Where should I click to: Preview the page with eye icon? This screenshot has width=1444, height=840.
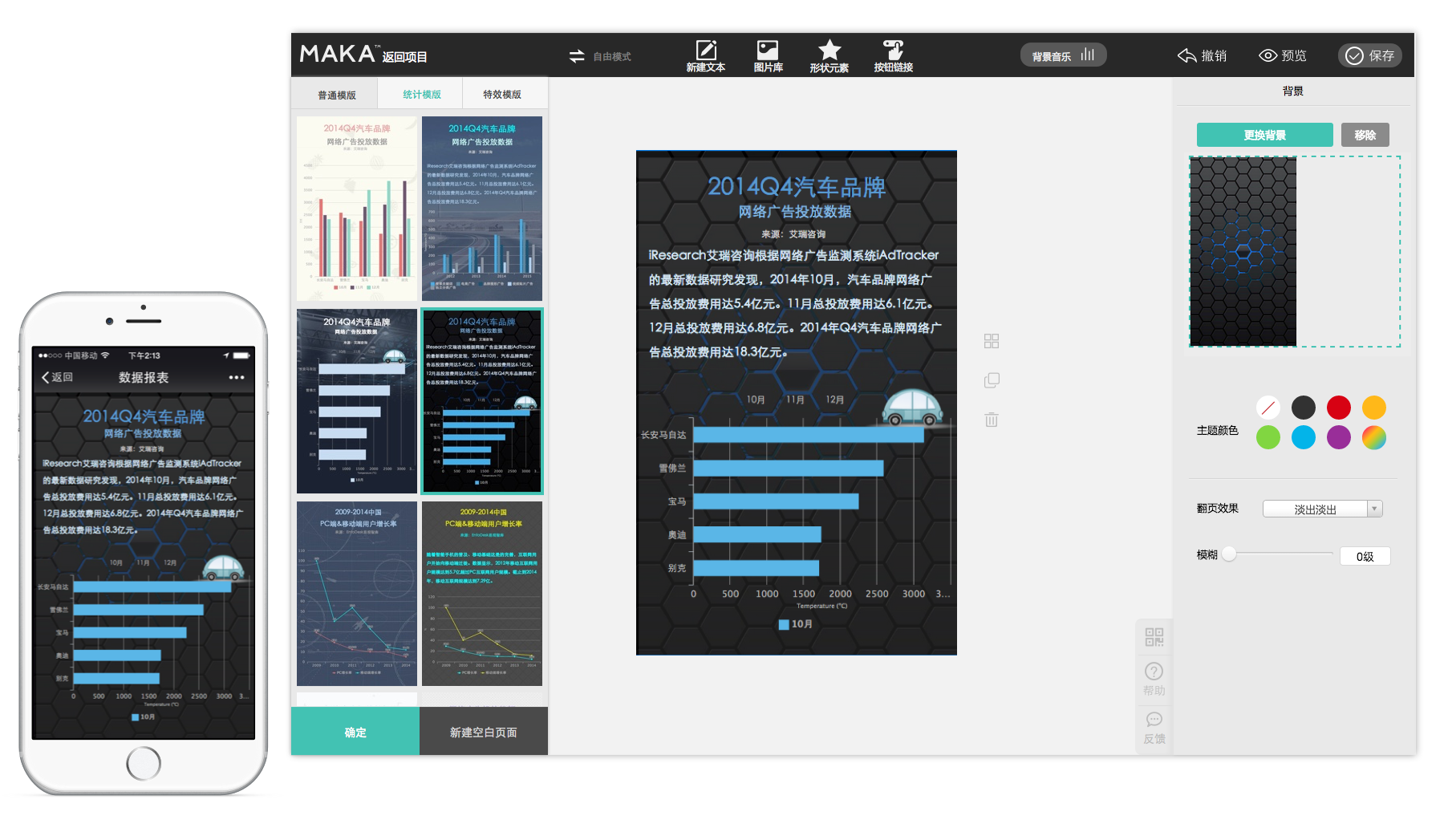[1282, 55]
